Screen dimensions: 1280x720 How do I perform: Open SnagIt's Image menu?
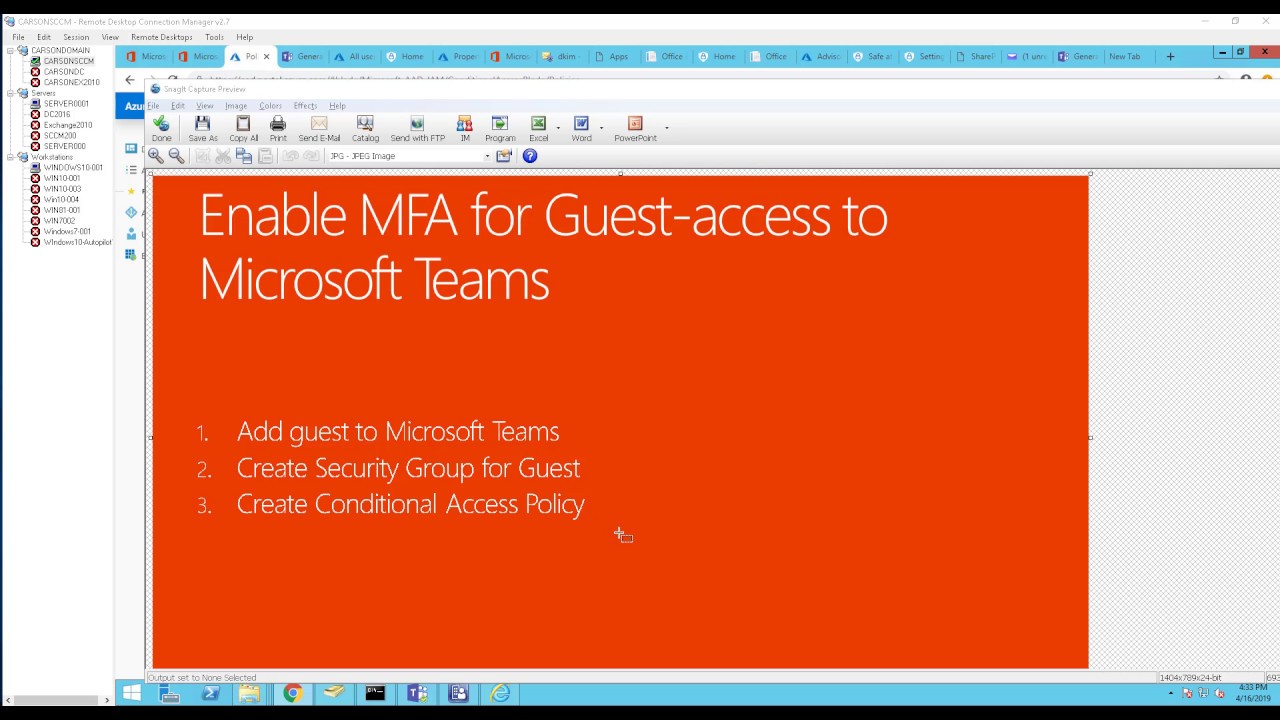coord(236,106)
